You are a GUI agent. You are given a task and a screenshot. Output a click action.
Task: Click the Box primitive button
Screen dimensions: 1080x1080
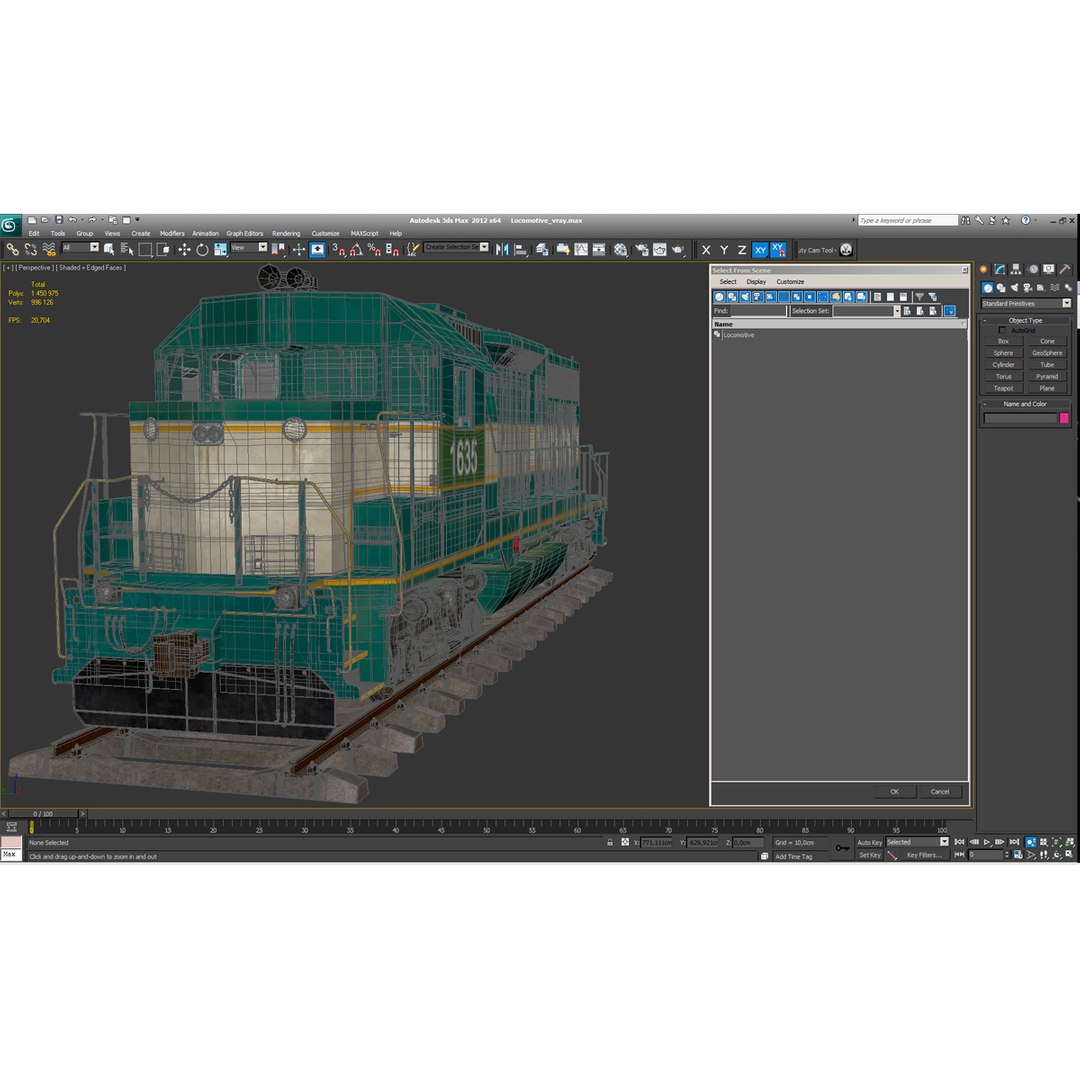pyautogui.click(x=1004, y=342)
